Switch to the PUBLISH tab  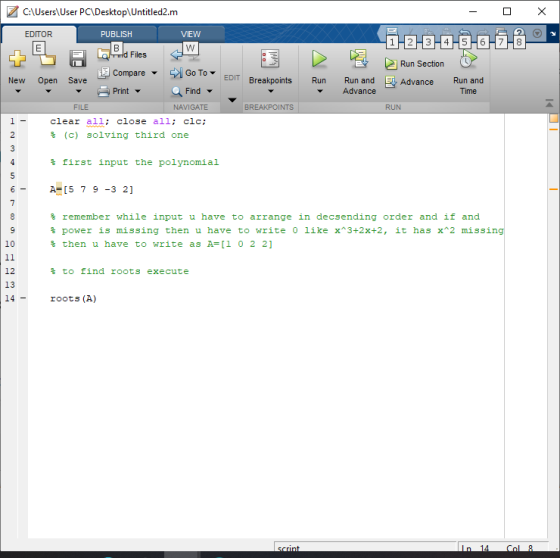[x=116, y=34]
